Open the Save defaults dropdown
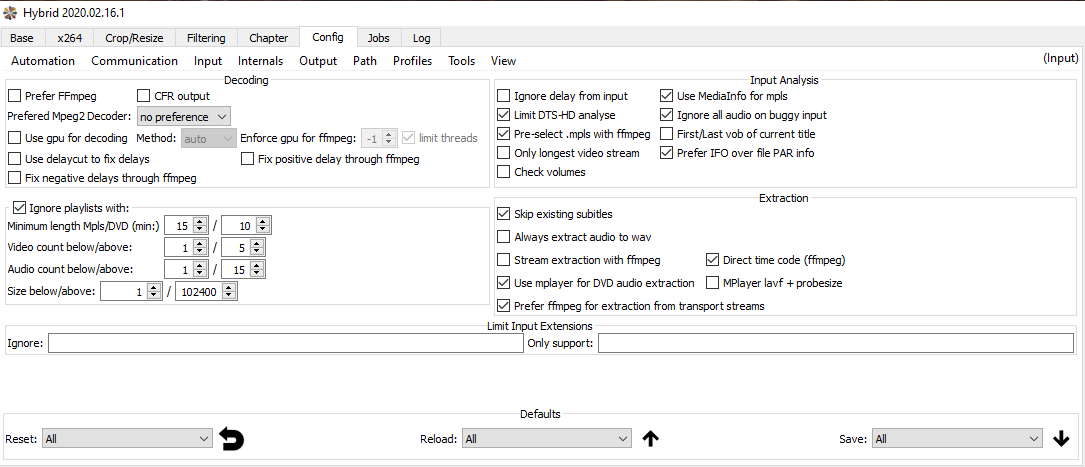This screenshot has height=467, width=1085. point(957,438)
